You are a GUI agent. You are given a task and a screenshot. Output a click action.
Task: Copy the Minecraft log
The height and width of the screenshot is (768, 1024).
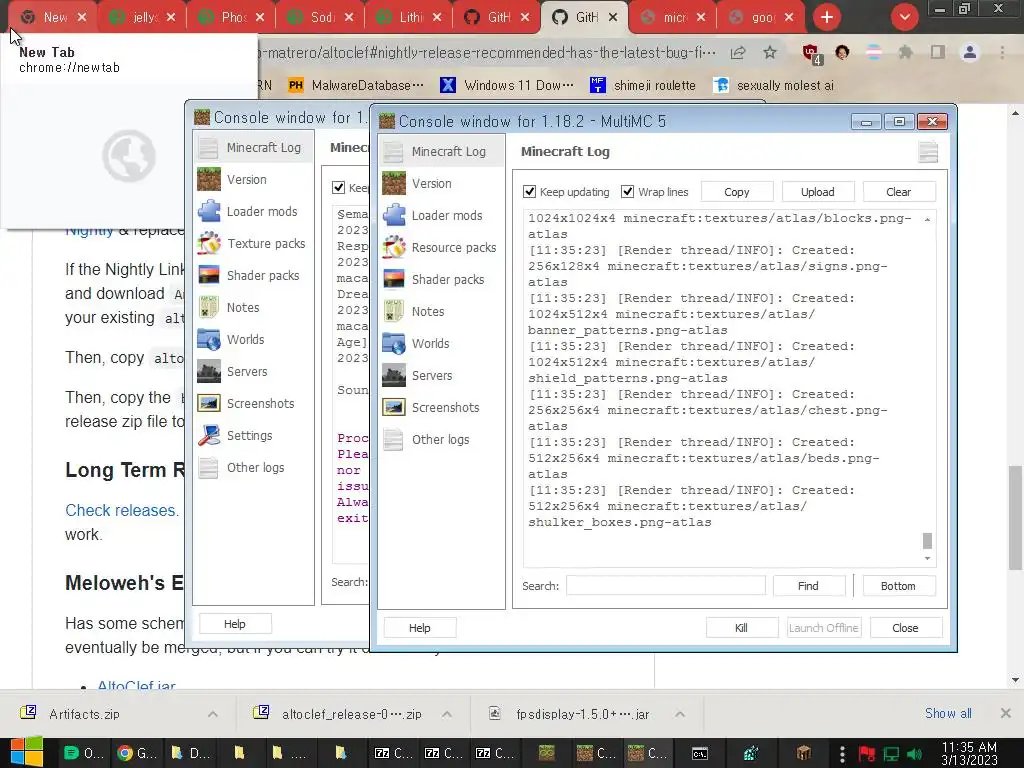[737, 192]
